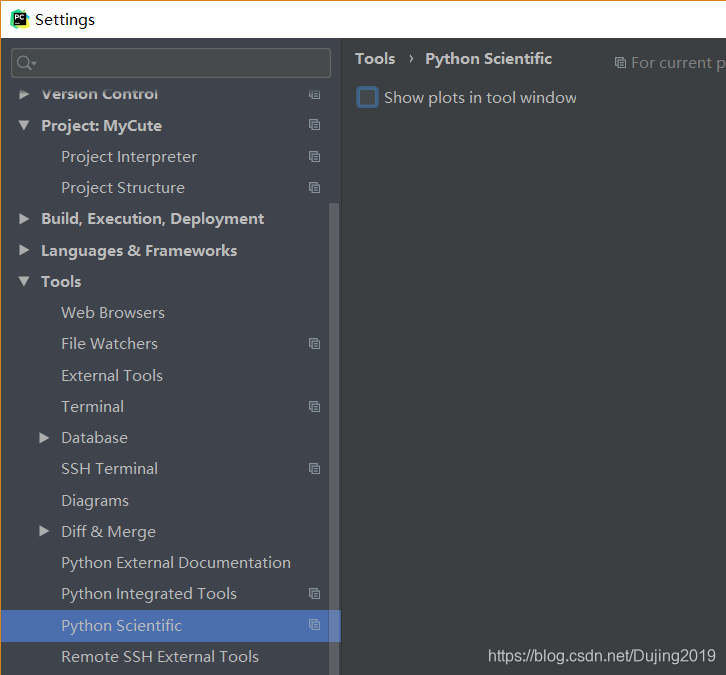Open Python External Documentation settings
This screenshot has width=726, height=675.
pos(176,562)
